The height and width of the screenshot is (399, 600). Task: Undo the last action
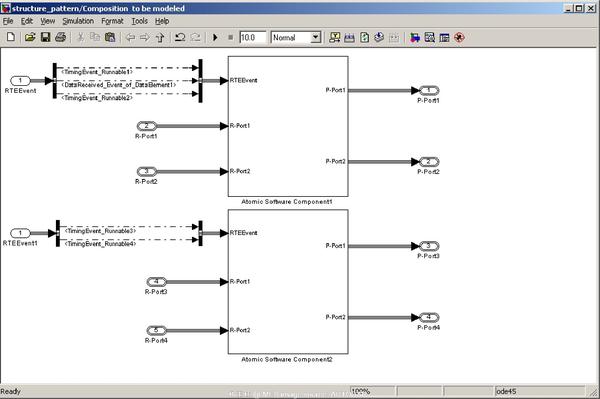click(180, 37)
